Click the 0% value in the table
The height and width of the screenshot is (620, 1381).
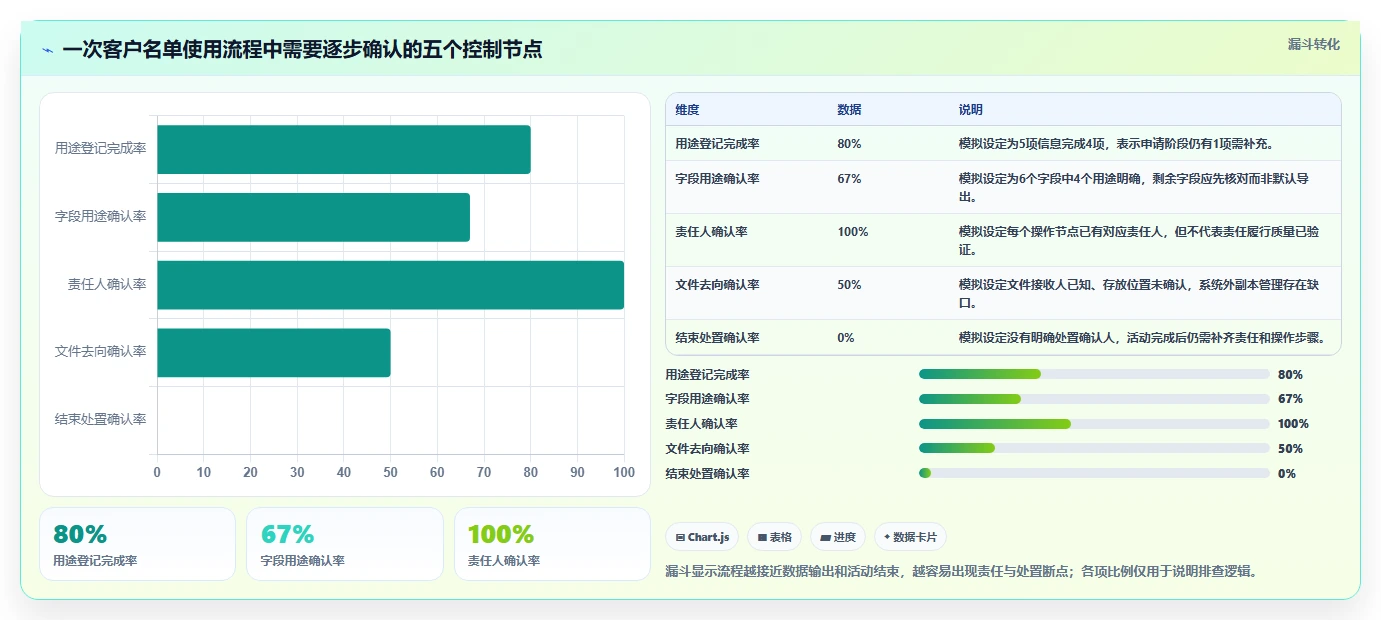(x=846, y=338)
